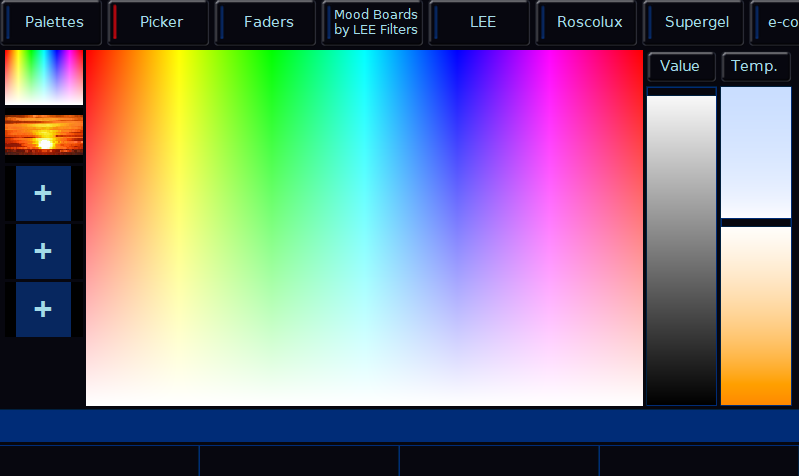Click the Temp. button
This screenshot has width=799, height=476.
click(x=756, y=66)
